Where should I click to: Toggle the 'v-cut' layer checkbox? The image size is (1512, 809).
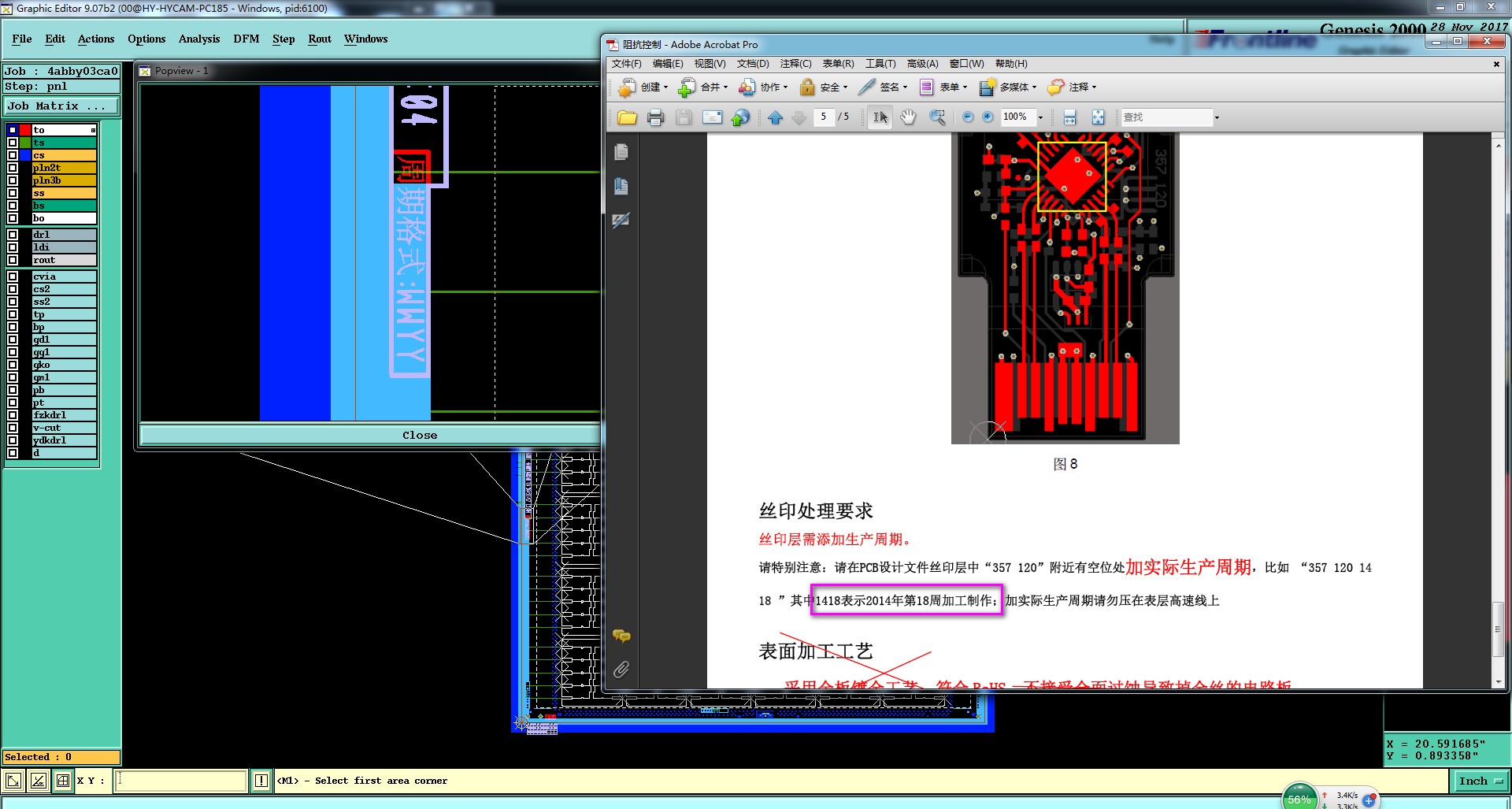[x=13, y=428]
